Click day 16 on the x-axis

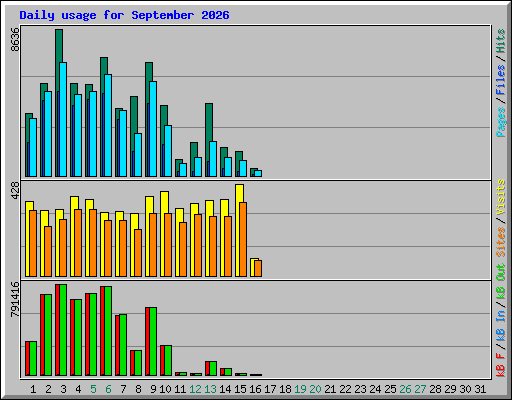tap(255, 389)
